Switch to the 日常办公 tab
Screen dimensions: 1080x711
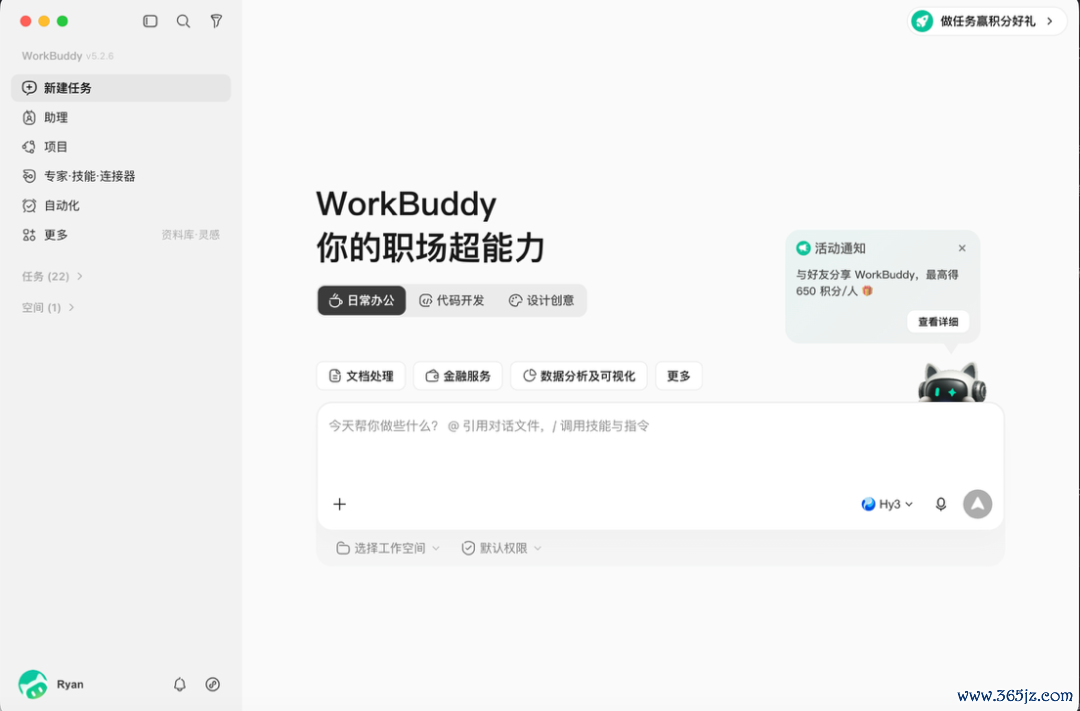pos(362,300)
